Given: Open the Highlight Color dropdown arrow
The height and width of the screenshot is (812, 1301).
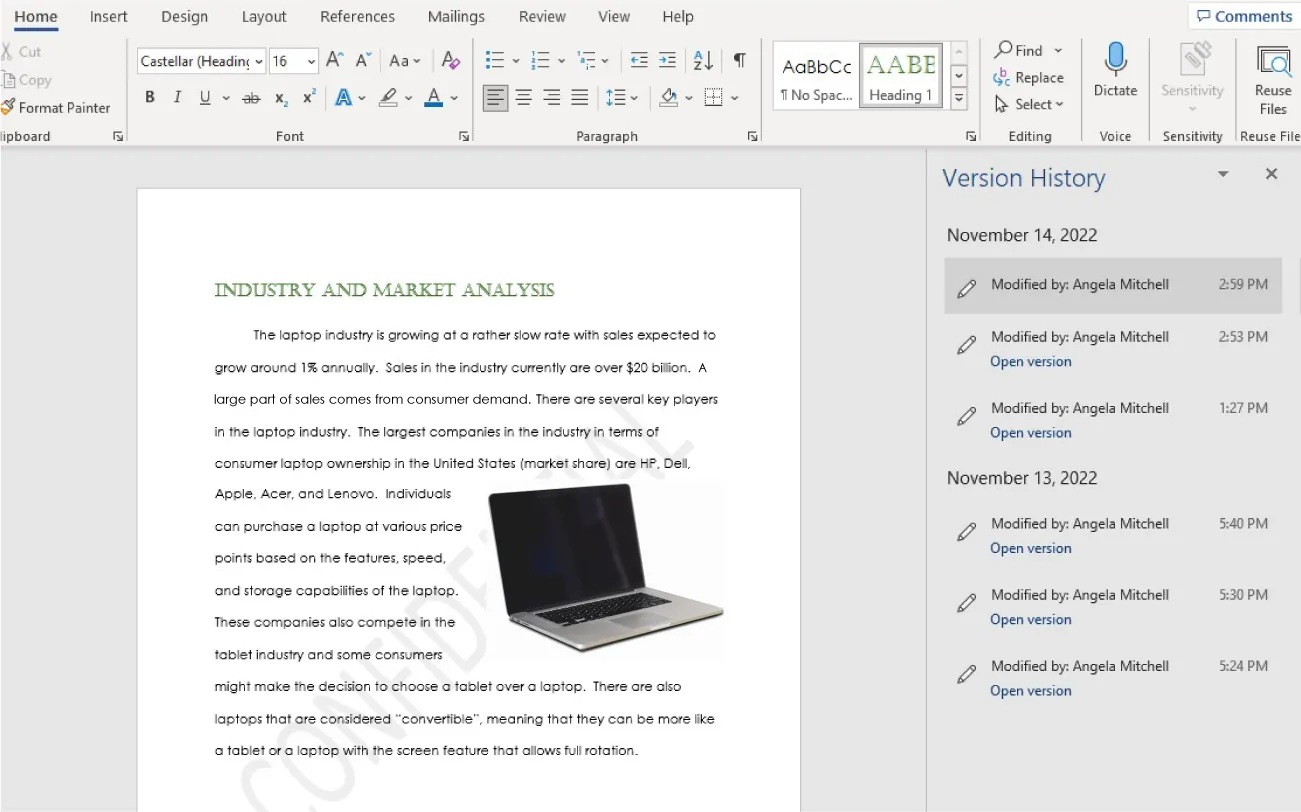Looking at the screenshot, I should click(x=408, y=97).
